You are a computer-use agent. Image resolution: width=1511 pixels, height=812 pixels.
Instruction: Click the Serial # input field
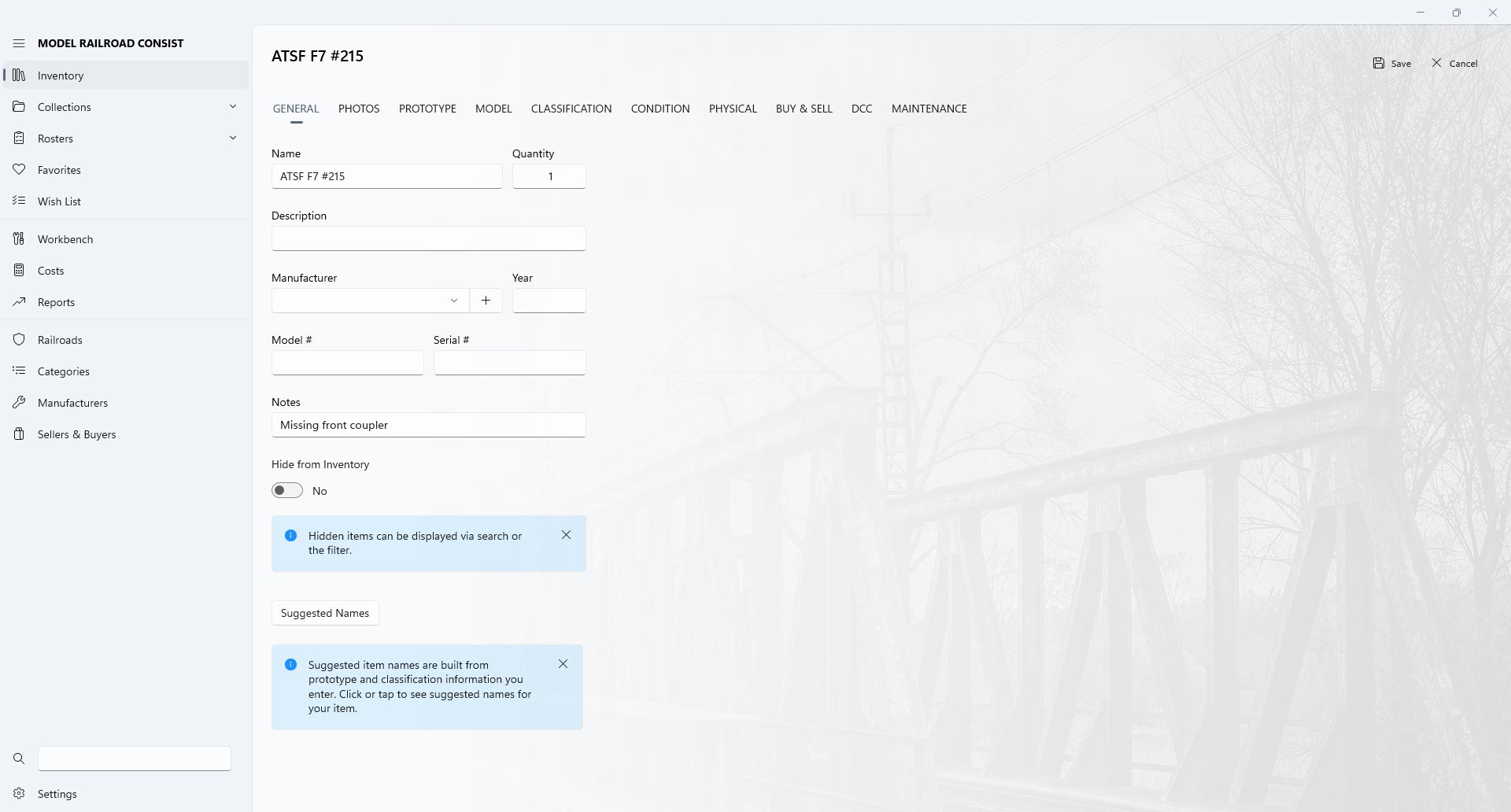(510, 363)
